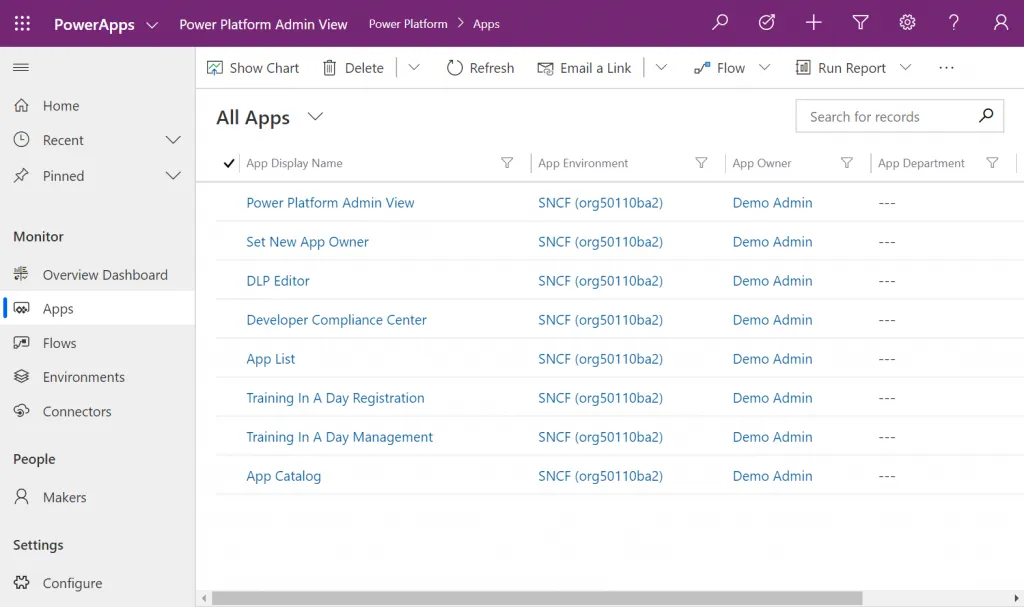Click the Connectors sidebar icon
This screenshot has height=607, width=1024.
[22, 411]
